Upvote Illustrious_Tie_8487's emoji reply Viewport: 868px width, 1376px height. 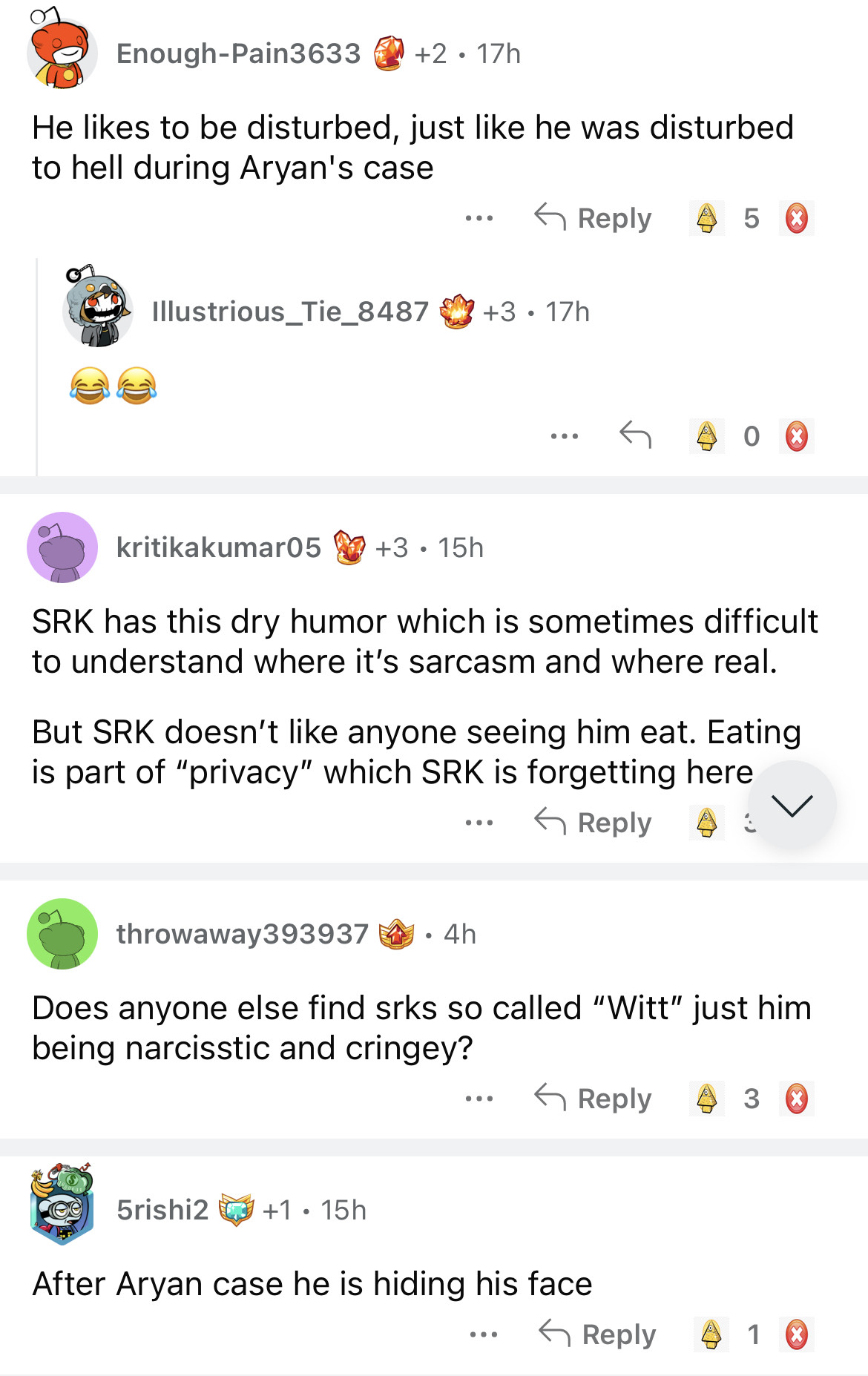tap(707, 436)
